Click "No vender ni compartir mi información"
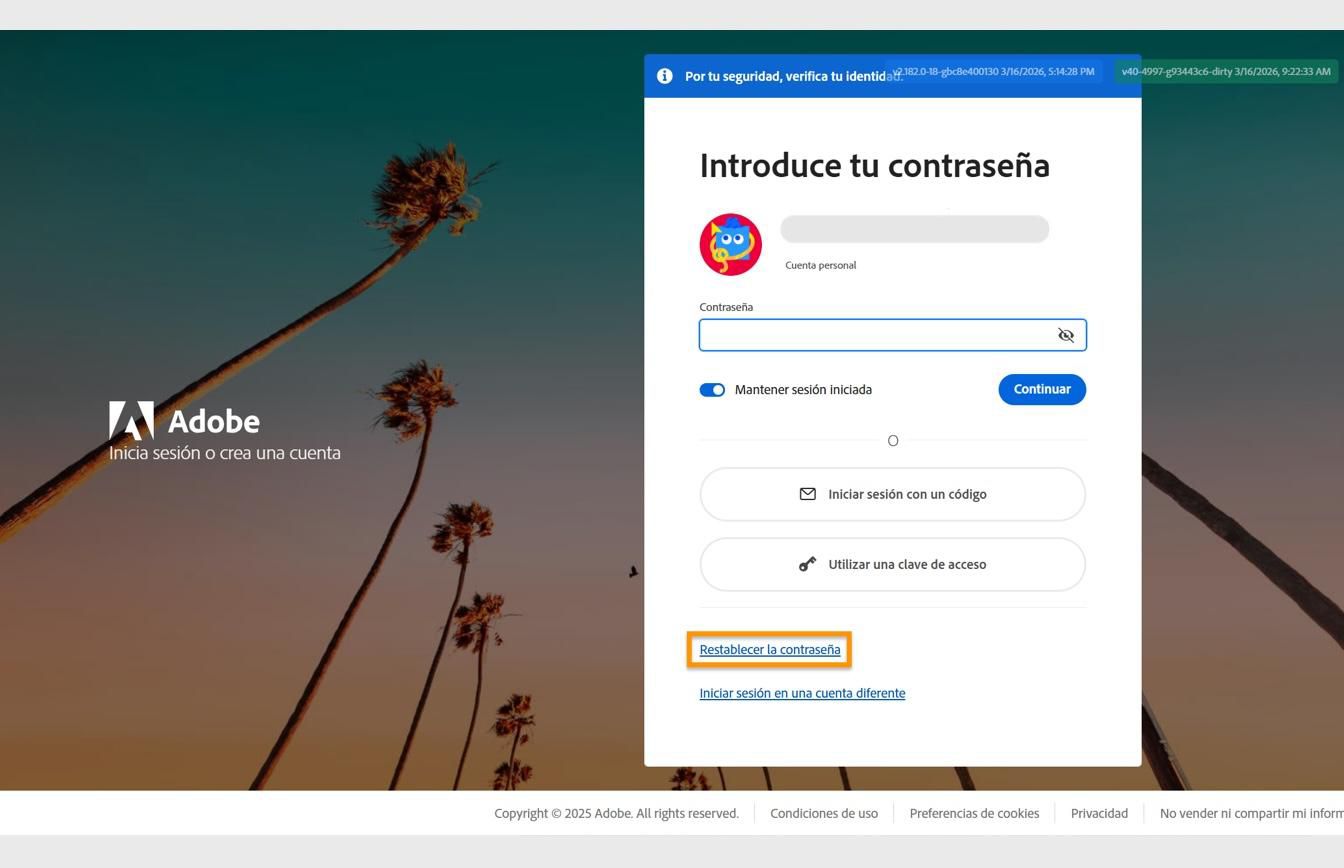This screenshot has height=868, width=1344. (1250, 813)
